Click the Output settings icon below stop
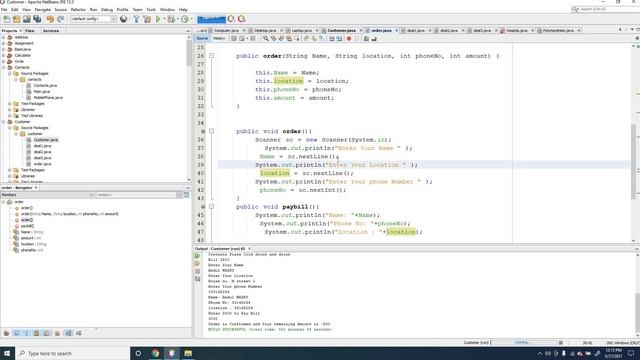The height and width of the screenshot is (360, 640). tap(198, 279)
